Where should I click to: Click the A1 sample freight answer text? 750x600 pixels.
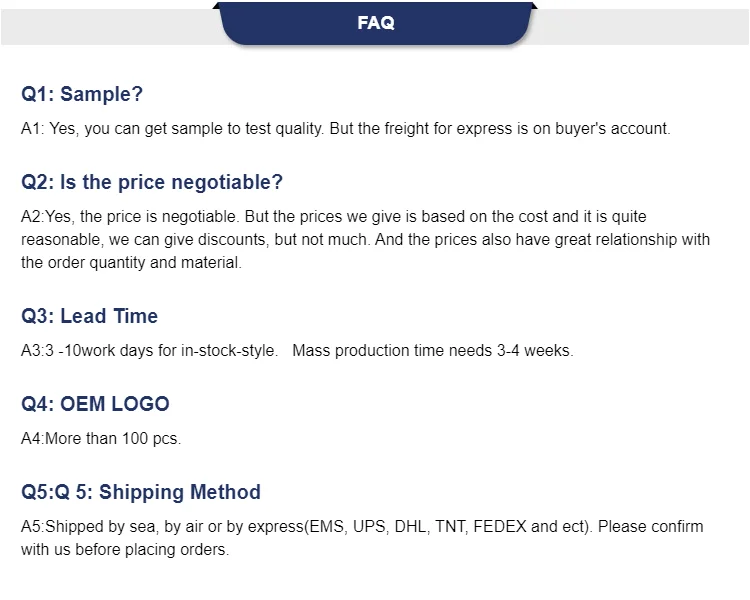click(345, 129)
